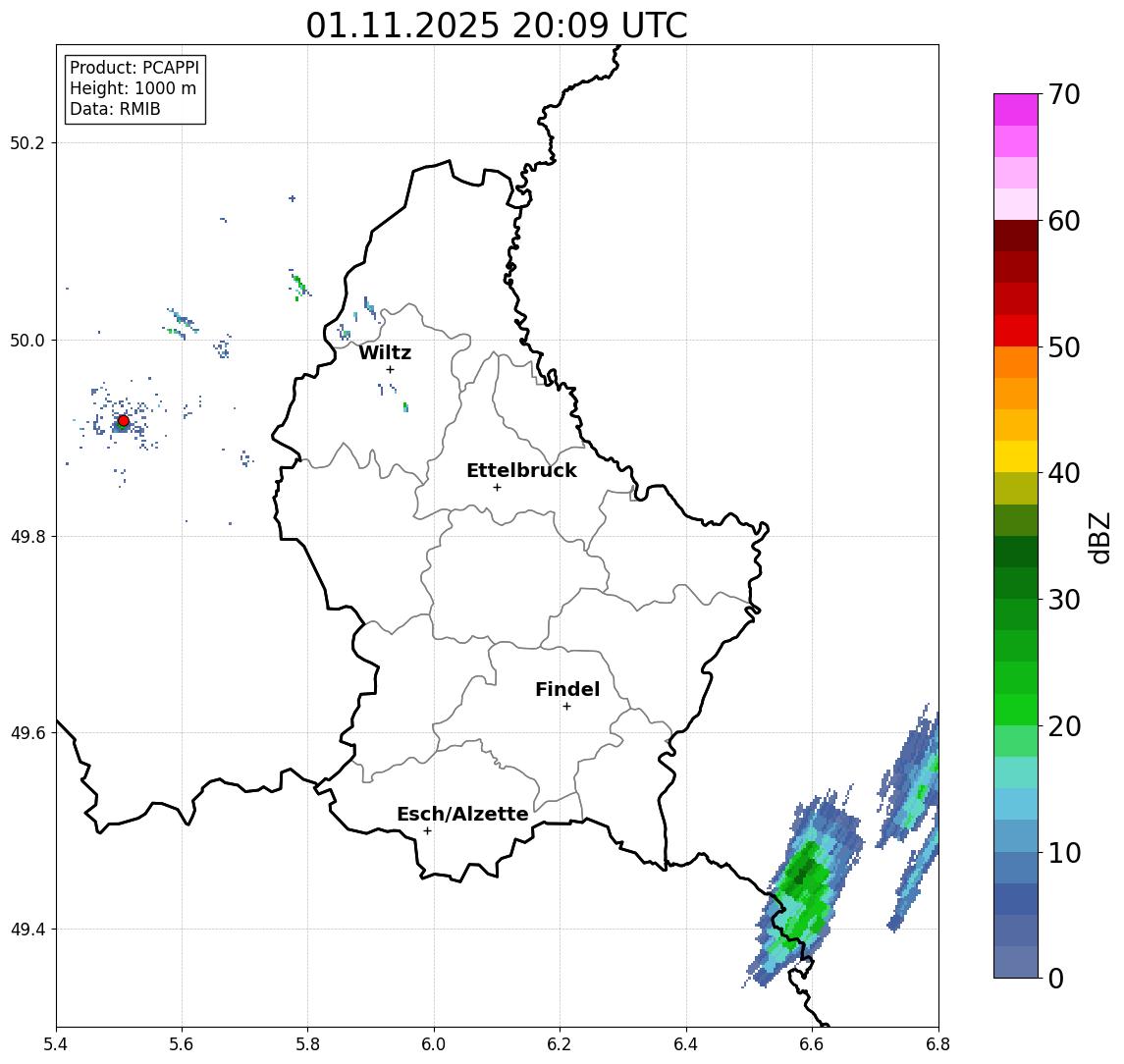1124x1064 pixels.
Task: Click the colorbar tick label 0
Action: [1056, 978]
